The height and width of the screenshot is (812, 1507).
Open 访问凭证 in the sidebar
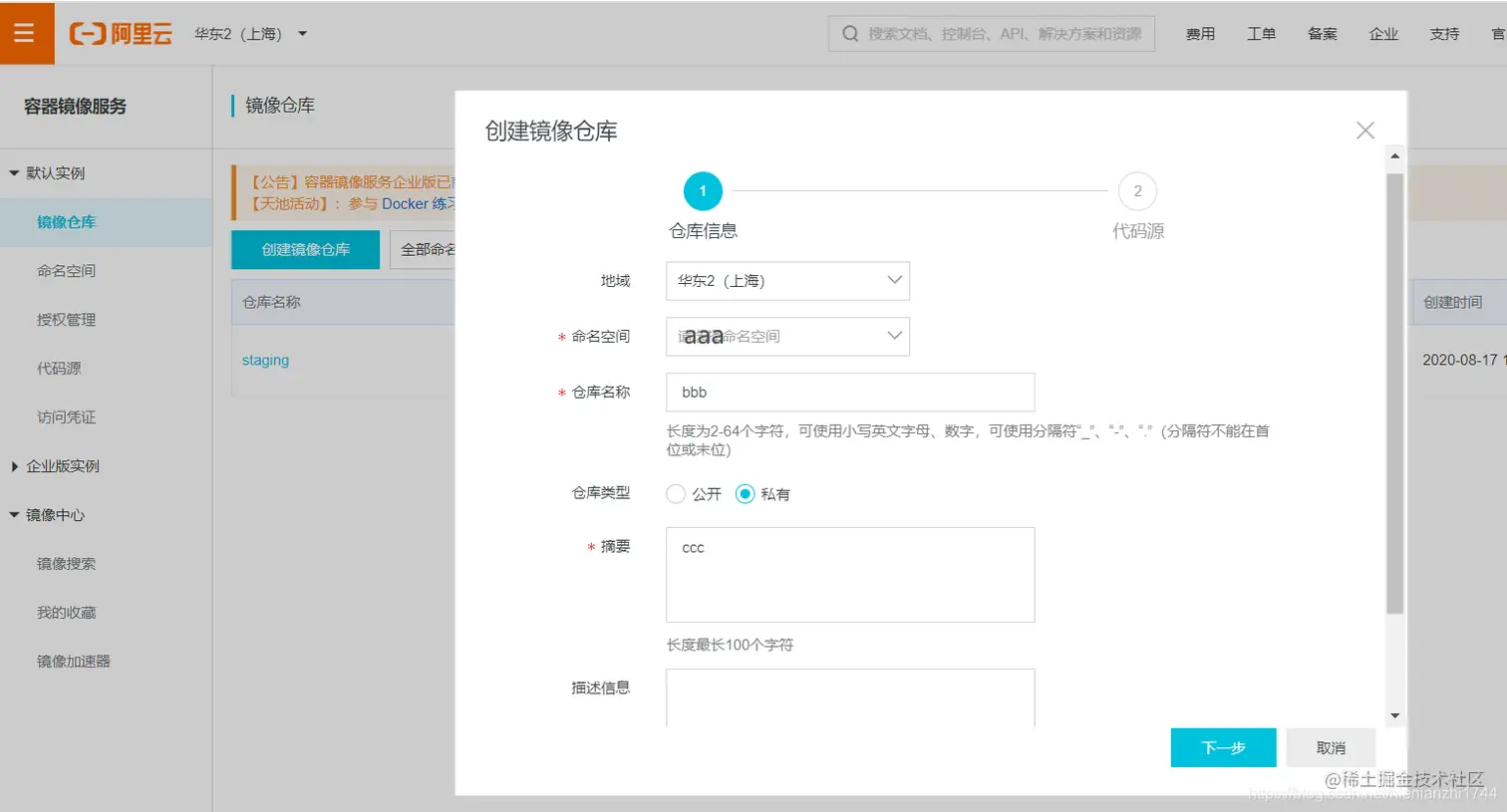tap(66, 417)
